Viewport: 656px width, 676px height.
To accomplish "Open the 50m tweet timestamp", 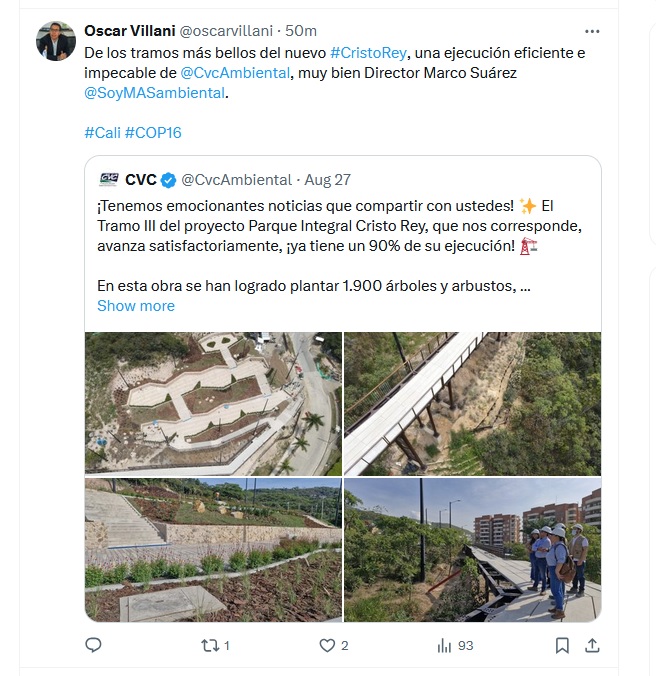I will coord(300,31).
